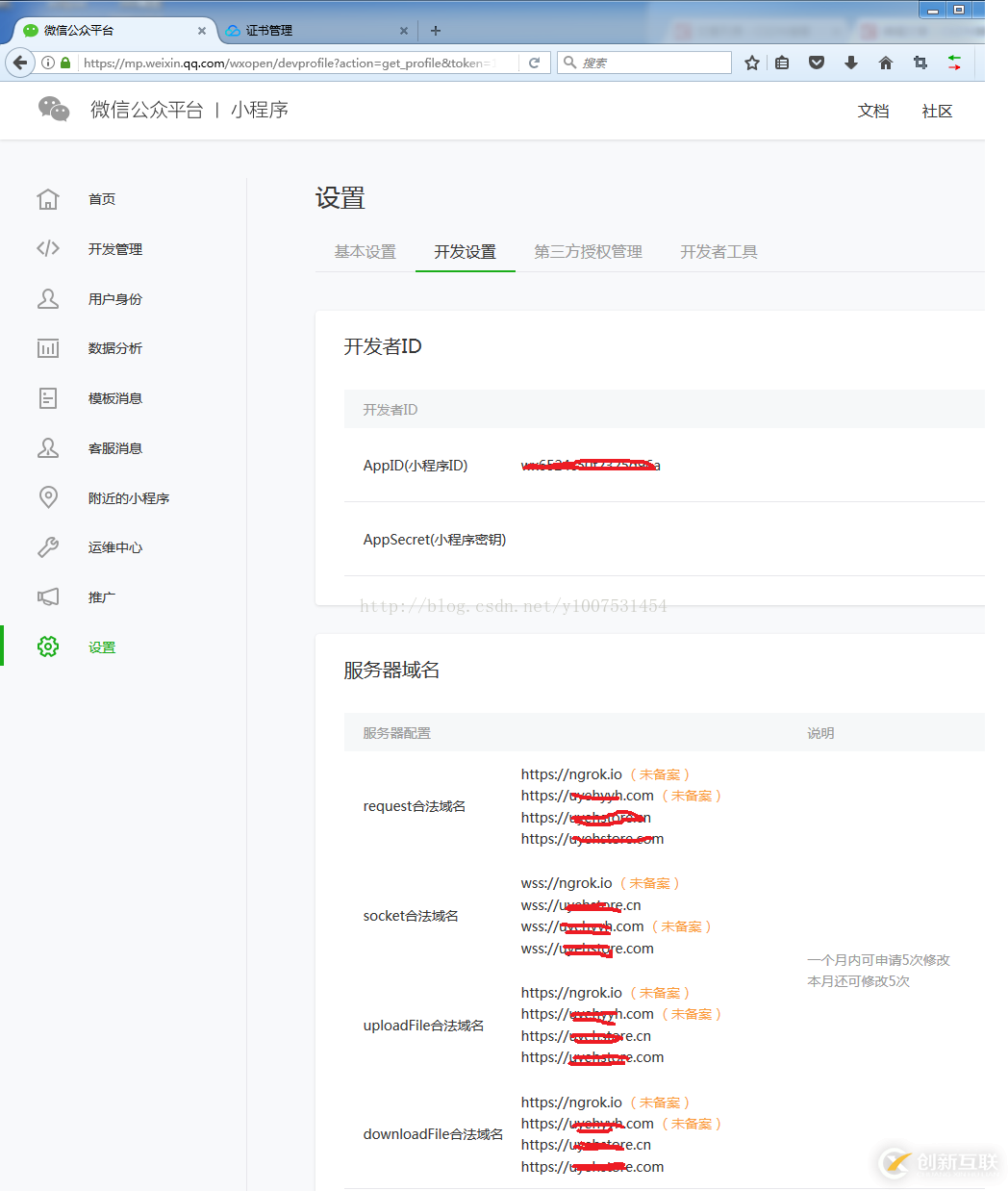
Task: Open the 文档 link in the header
Action: pos(873,111)
